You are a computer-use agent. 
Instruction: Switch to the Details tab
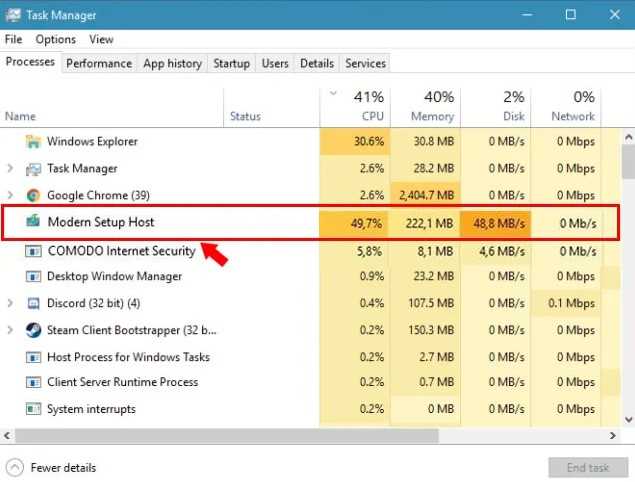click(x=317, y=64)
